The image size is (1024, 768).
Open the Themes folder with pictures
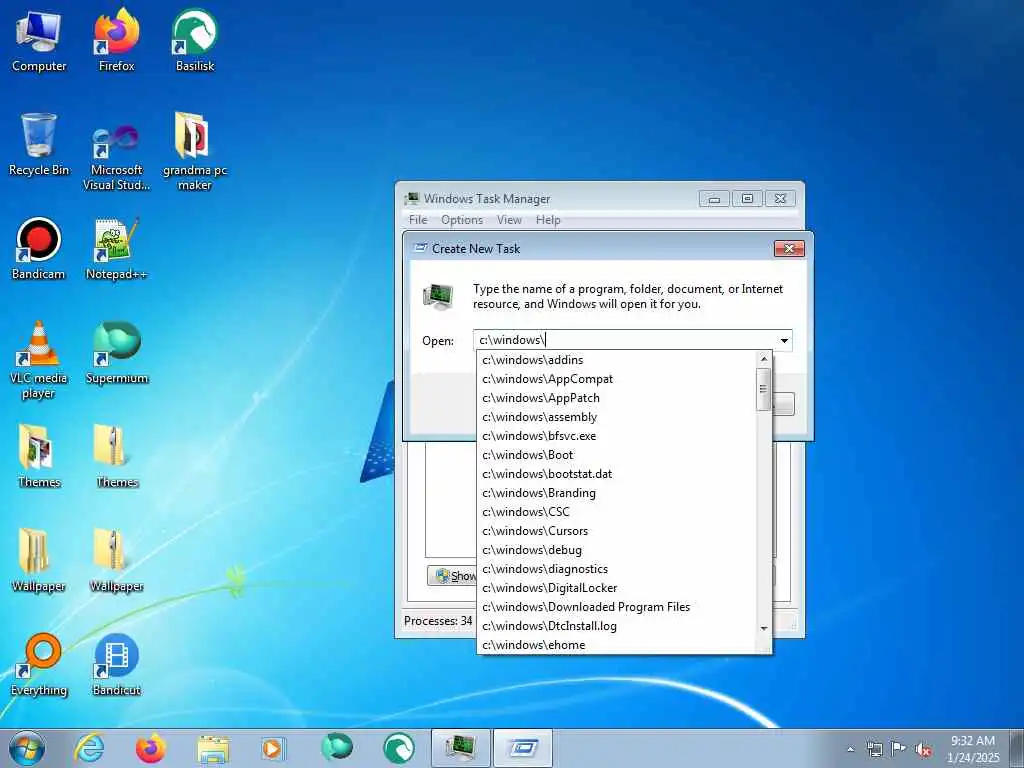[39, 456]
